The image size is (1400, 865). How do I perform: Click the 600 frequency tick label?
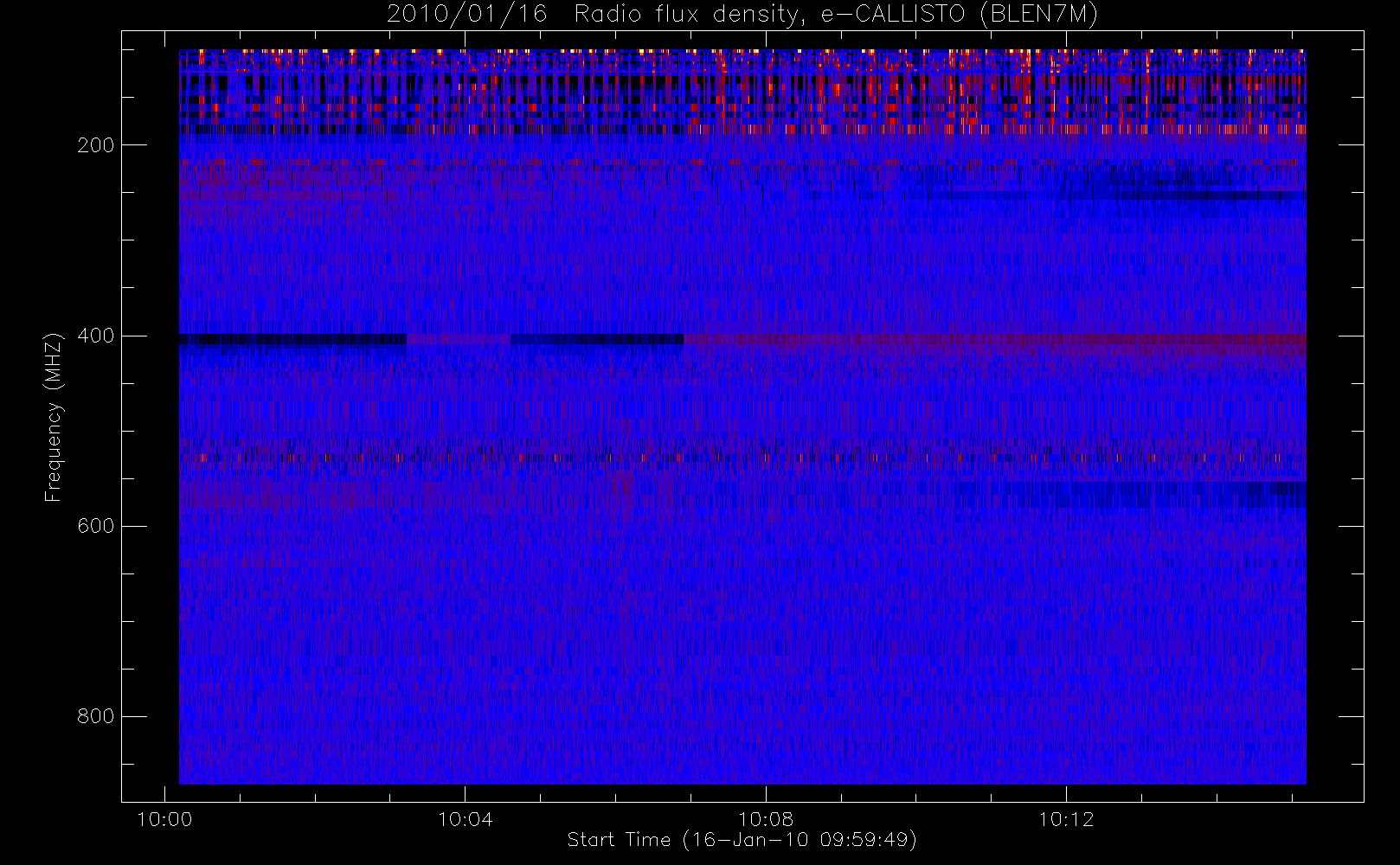(95, 526)
